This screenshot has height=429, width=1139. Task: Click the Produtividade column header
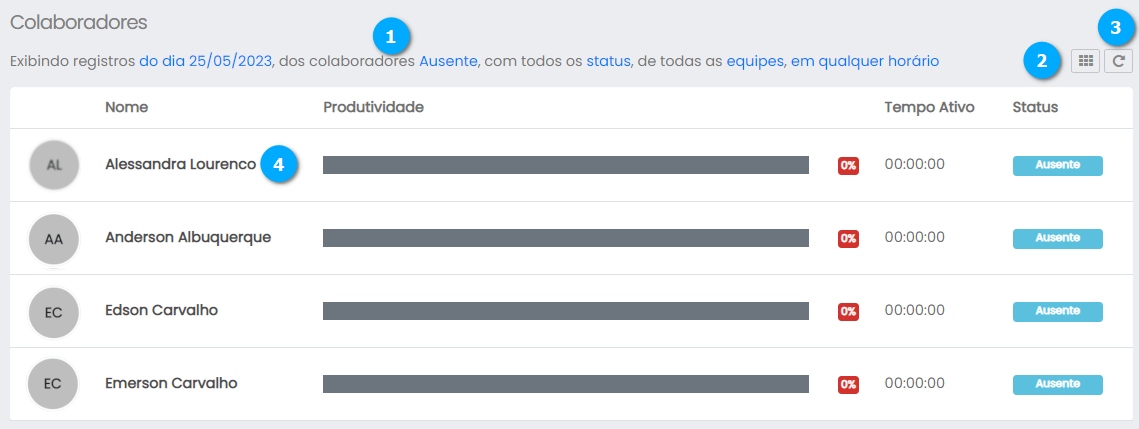coord(374,107)
